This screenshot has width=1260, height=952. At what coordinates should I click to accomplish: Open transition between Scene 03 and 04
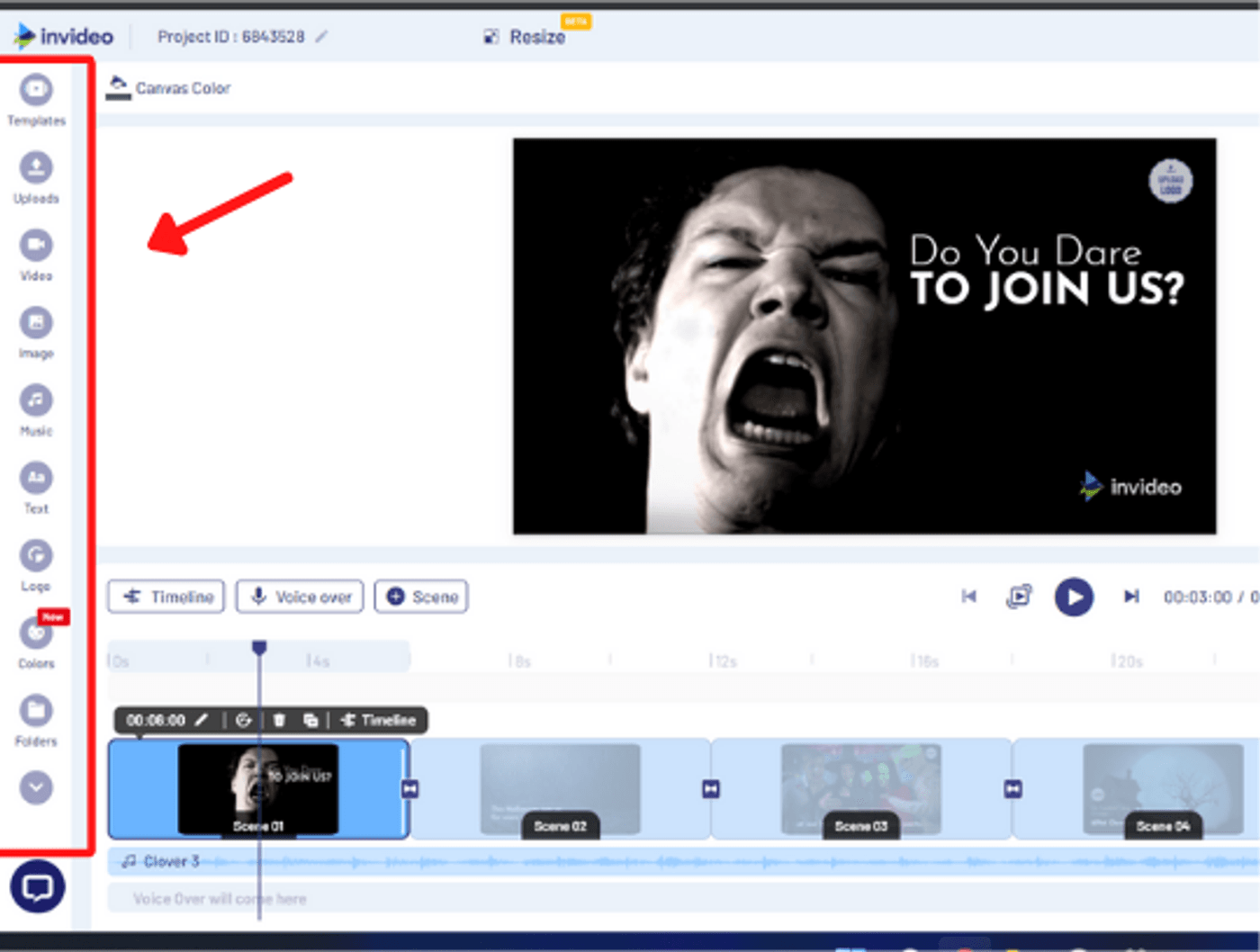[1012, 789]
